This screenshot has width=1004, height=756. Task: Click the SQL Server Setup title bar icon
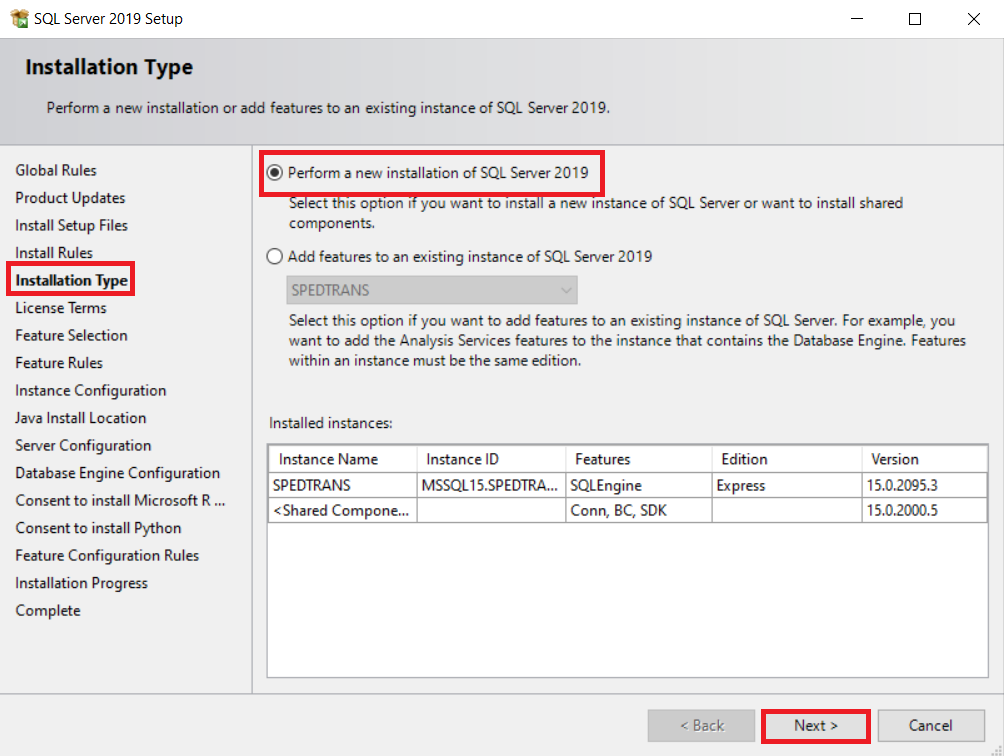19,19
